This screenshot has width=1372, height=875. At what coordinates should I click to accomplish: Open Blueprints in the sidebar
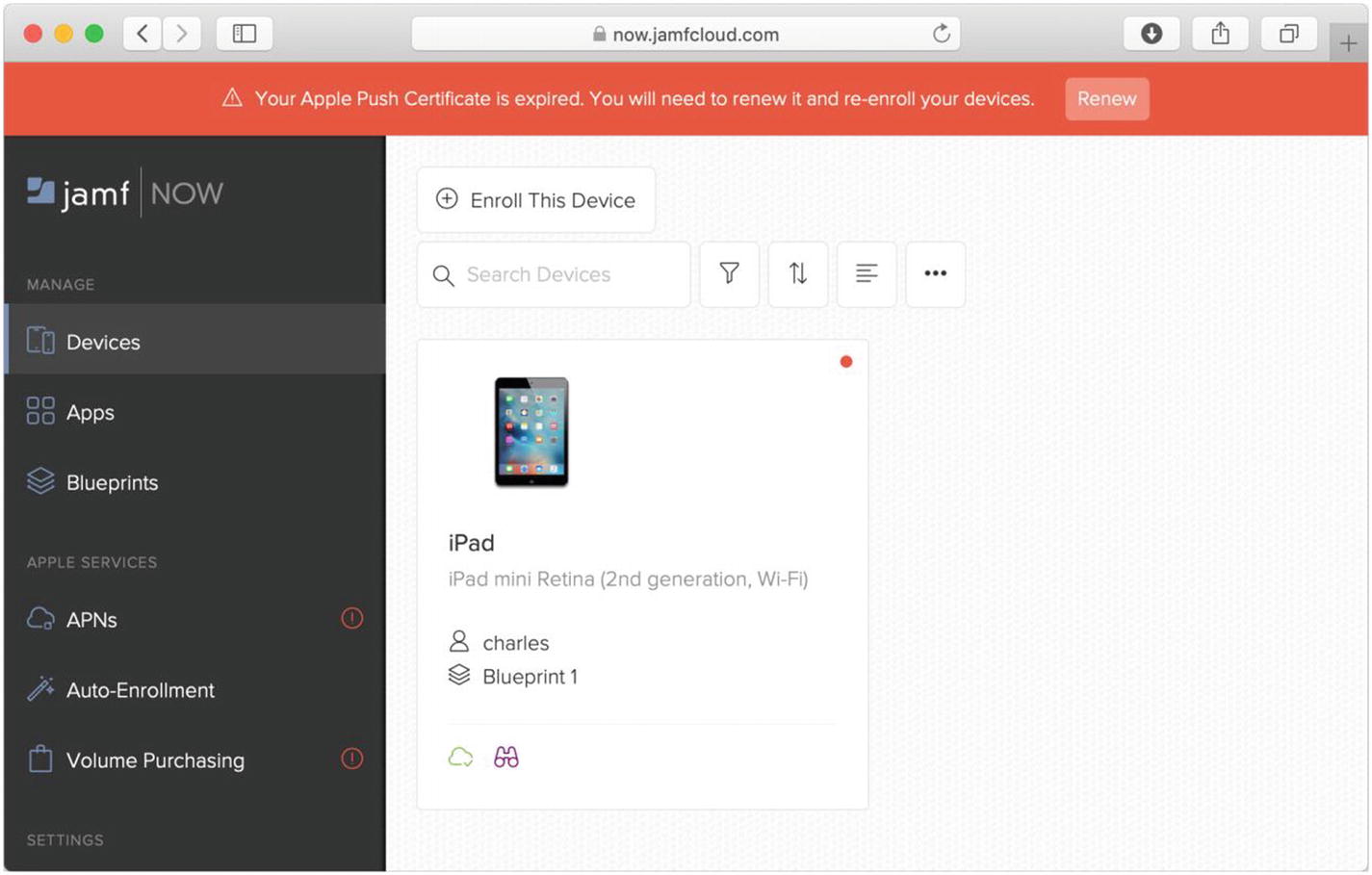click(x=194, y=482)
